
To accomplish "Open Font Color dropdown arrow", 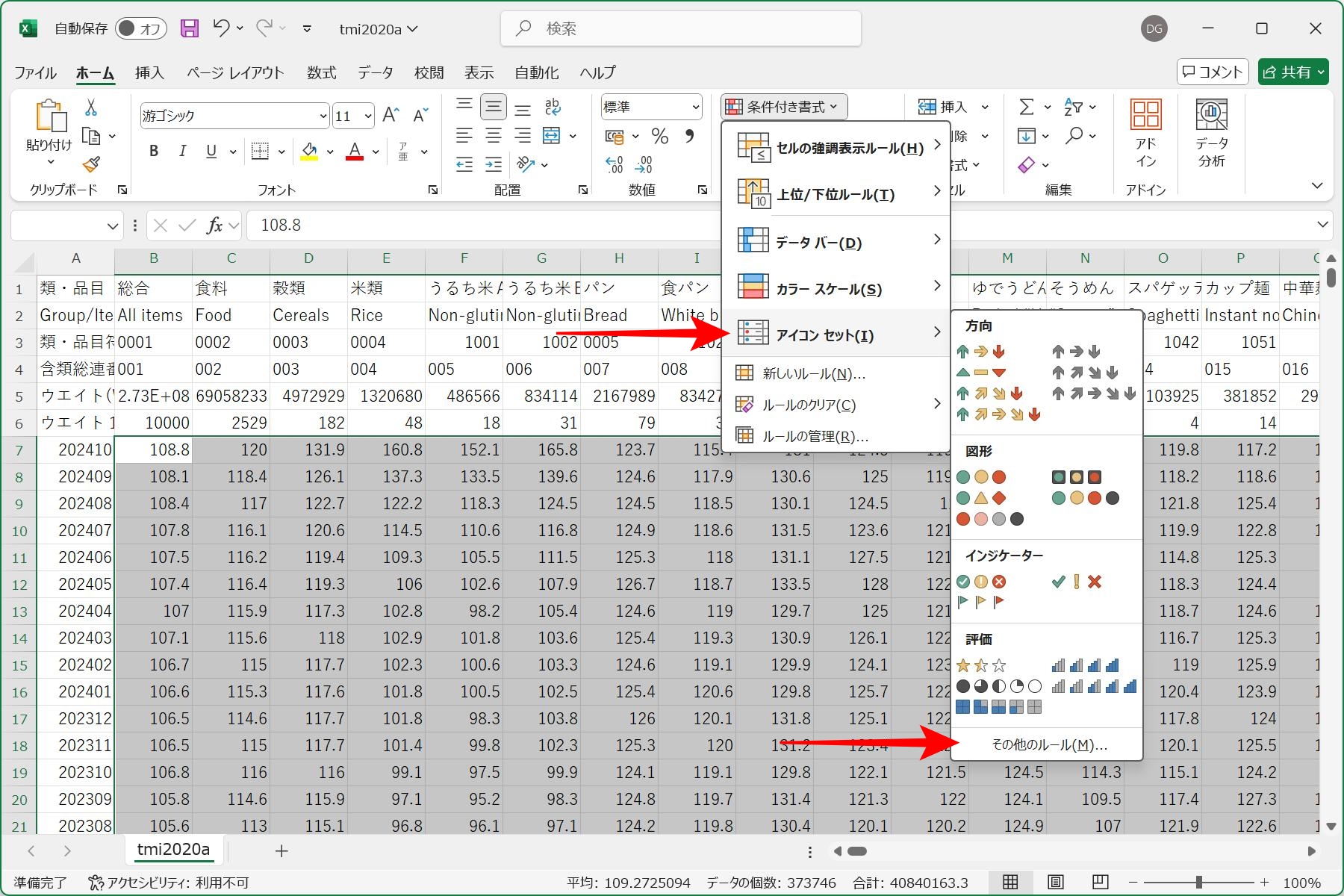I will [x=376, y=152].
